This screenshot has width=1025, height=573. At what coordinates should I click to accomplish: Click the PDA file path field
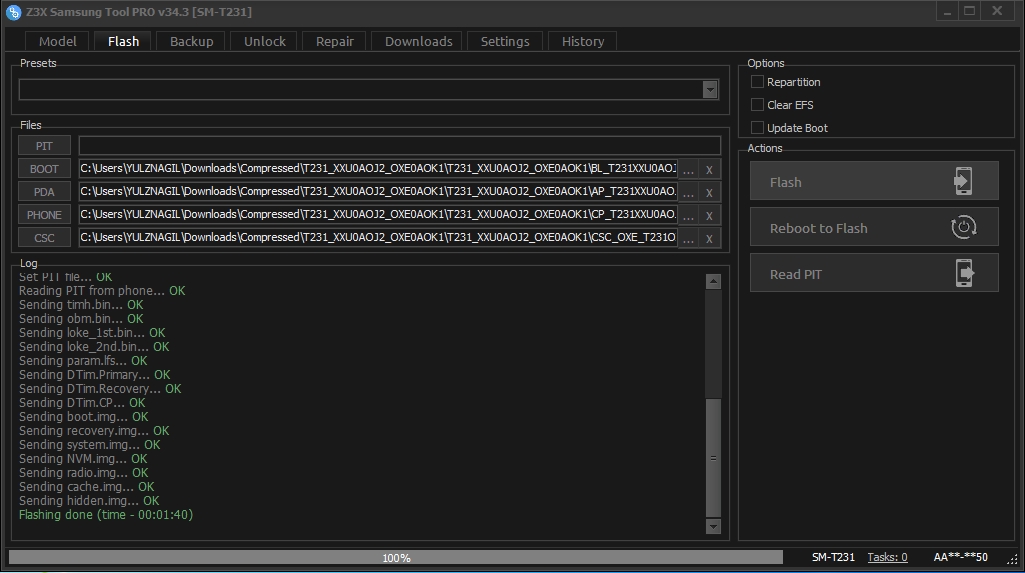click(x=378, y=191)
